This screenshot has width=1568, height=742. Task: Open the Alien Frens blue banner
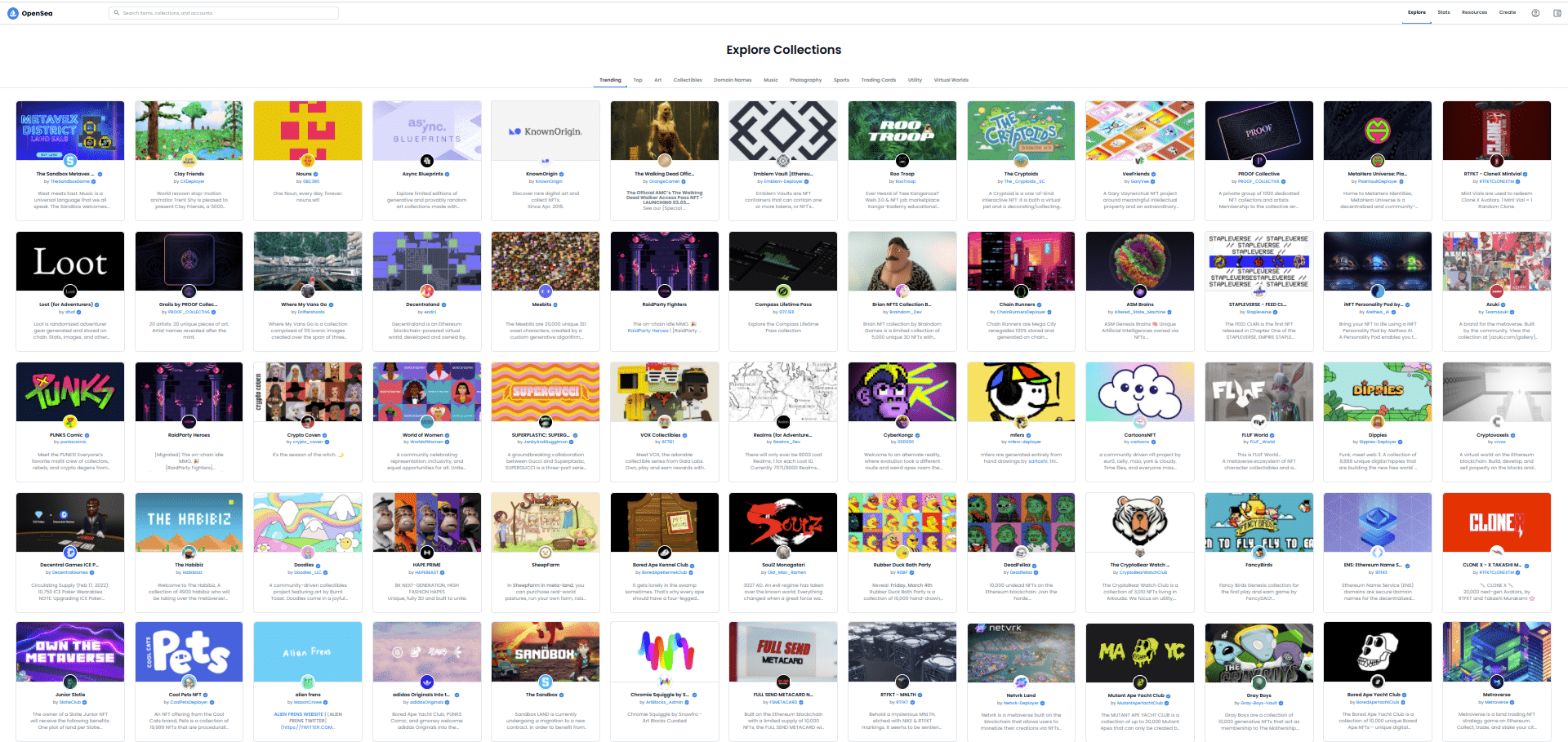click(308, 652)
